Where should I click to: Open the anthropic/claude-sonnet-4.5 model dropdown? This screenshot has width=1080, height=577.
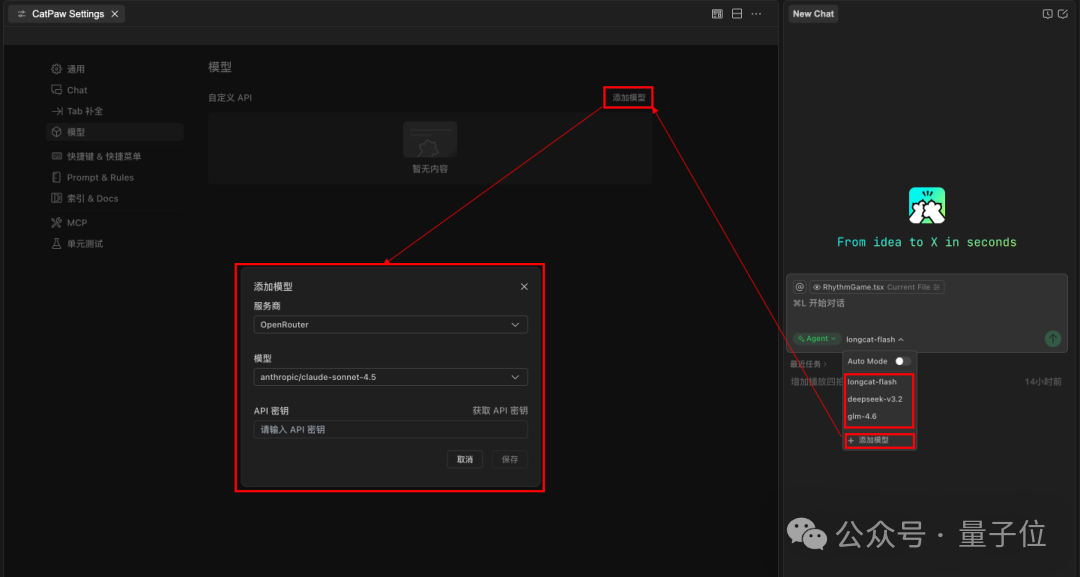click(390, 377)
